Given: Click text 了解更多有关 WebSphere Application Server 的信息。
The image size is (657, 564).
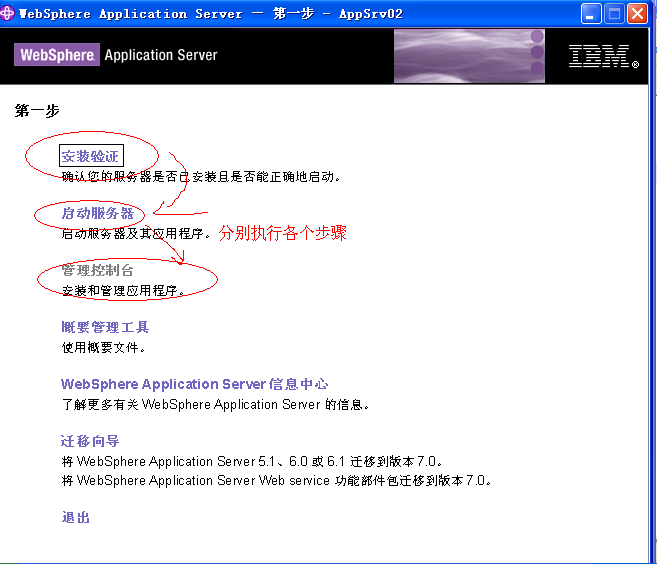Looking at the screenshot, I should click(215, 405).
